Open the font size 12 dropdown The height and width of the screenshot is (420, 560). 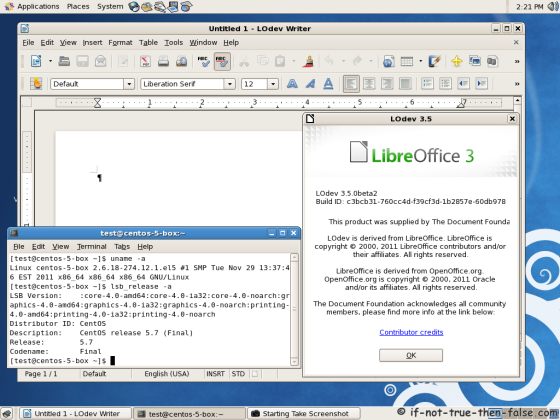coord(273,84)
